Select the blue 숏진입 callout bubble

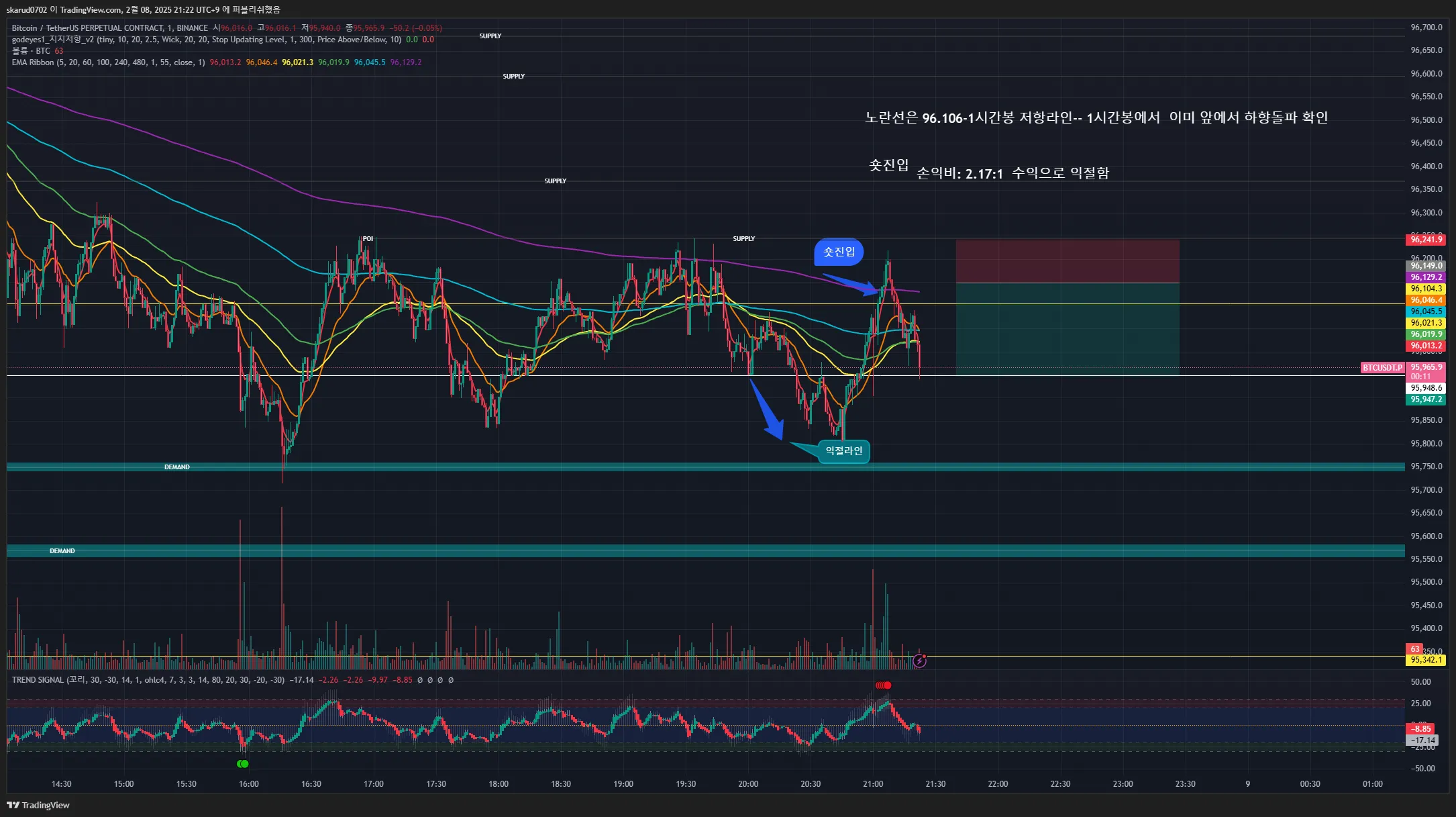point(839,252)
